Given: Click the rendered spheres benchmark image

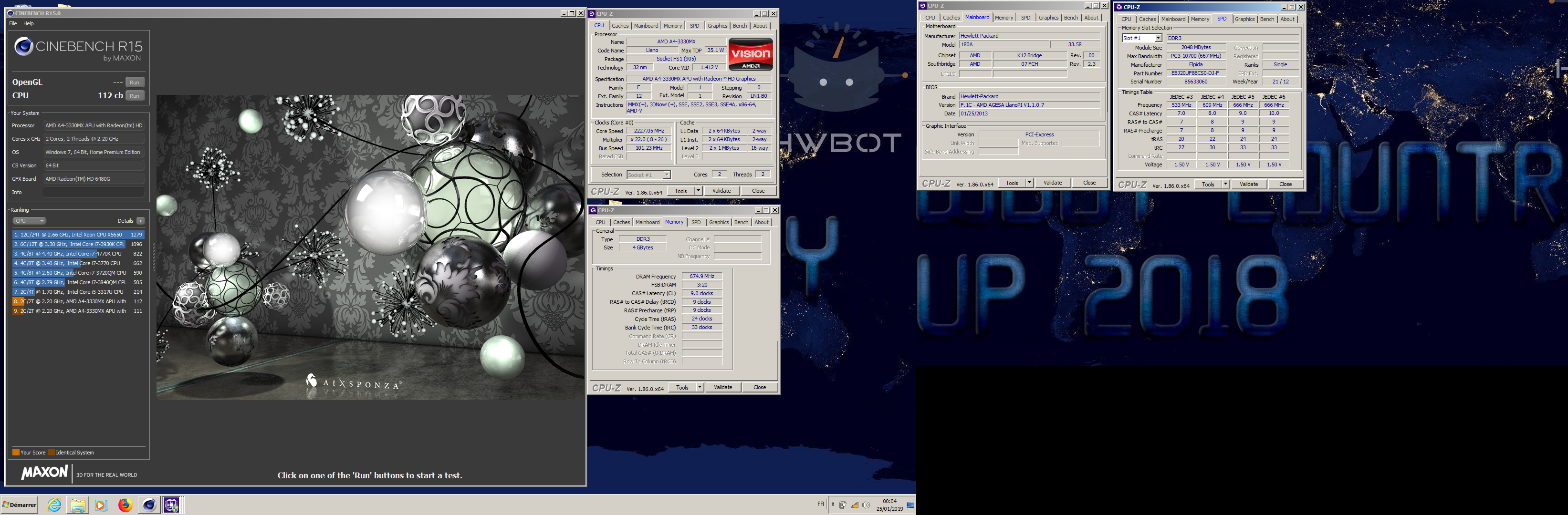Looking at the screenshot, I should point(370,247).
